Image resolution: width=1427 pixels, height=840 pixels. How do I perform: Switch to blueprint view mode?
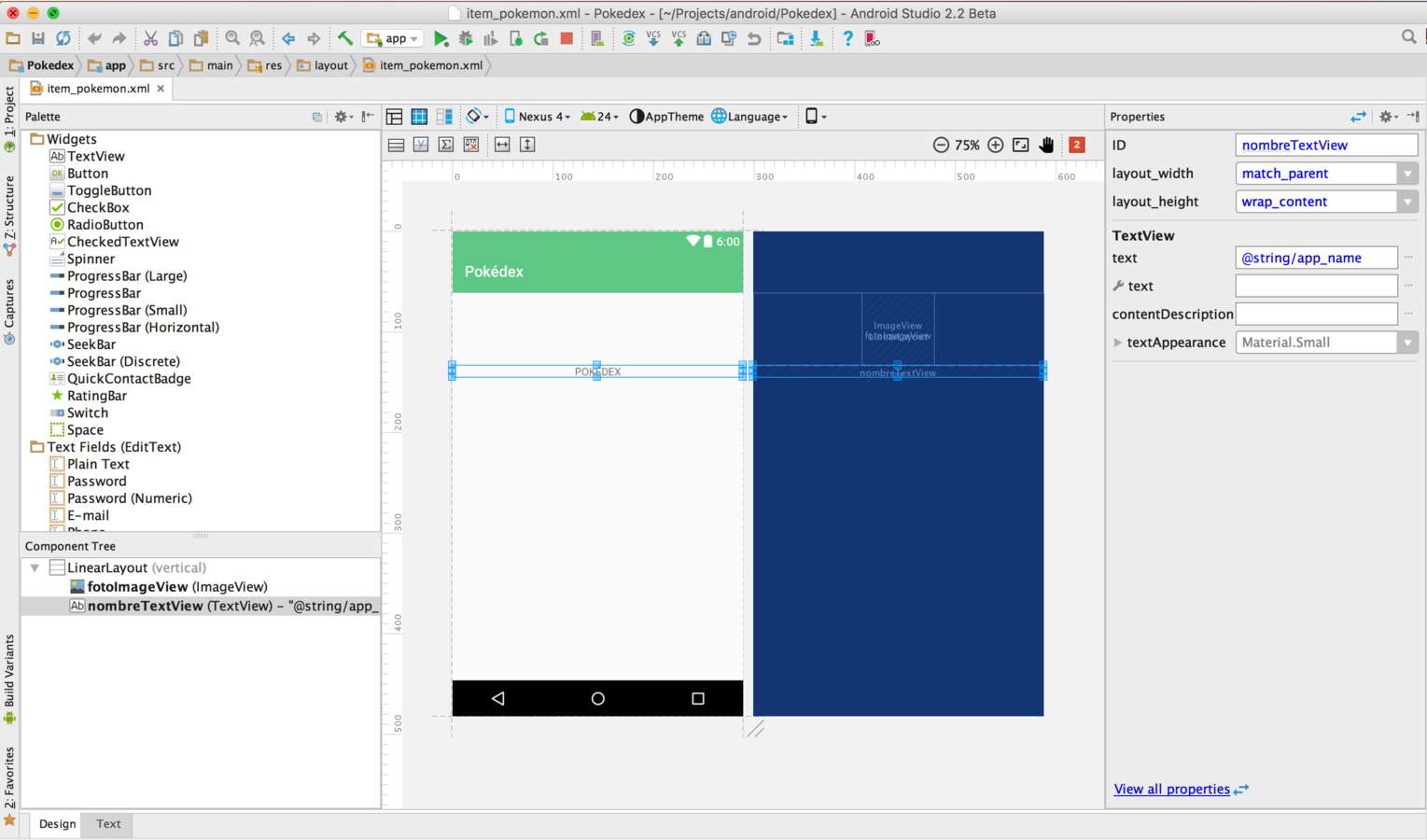(420, 117)
